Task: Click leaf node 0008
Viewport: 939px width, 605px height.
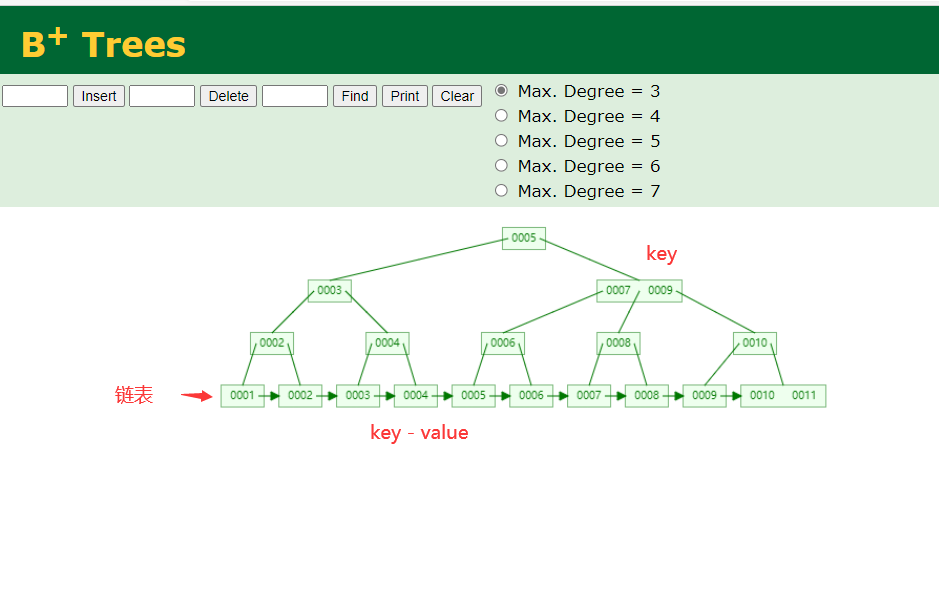Action: click(647, 395)
